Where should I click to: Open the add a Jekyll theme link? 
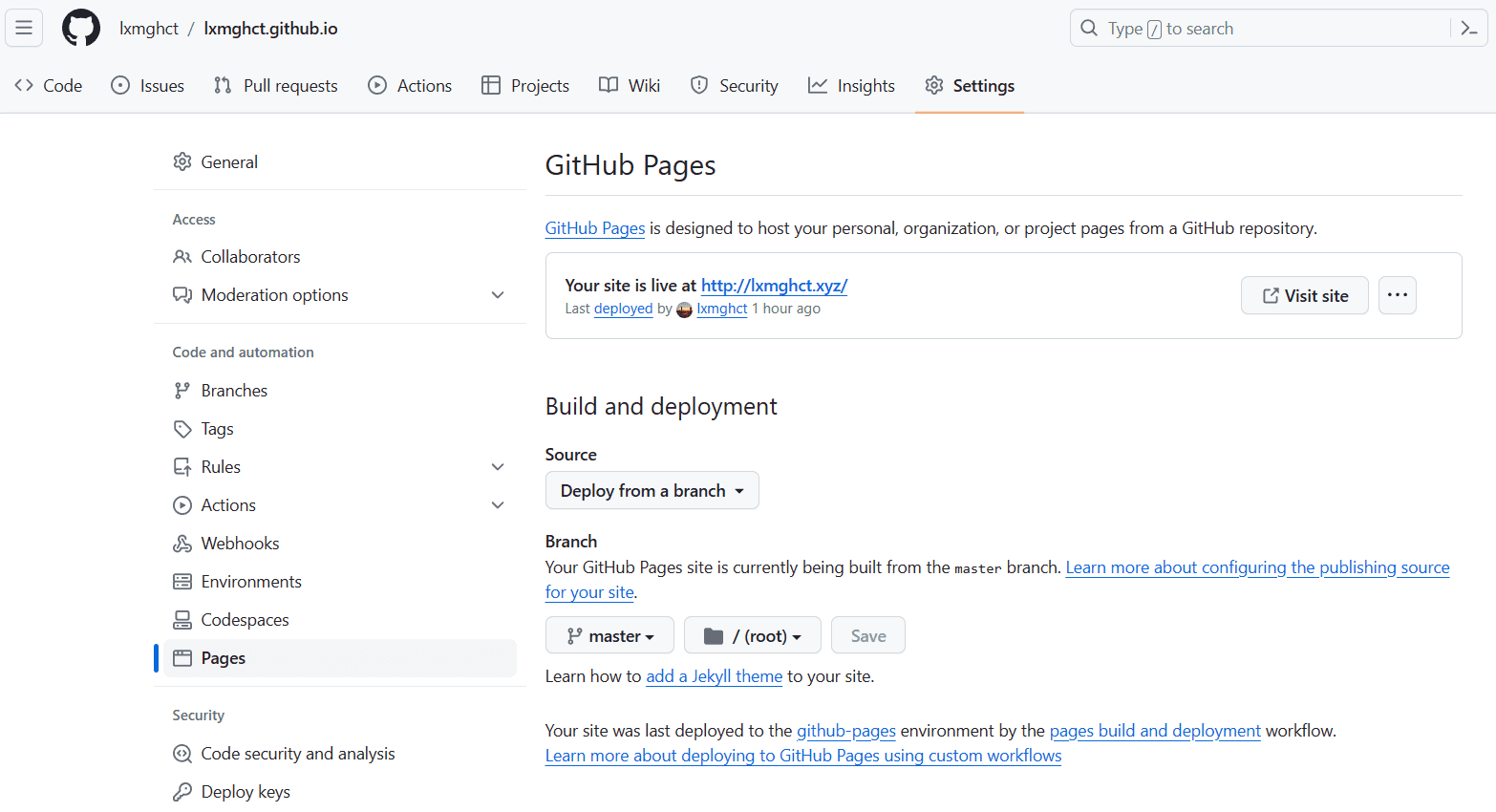(x=714, y=675)
